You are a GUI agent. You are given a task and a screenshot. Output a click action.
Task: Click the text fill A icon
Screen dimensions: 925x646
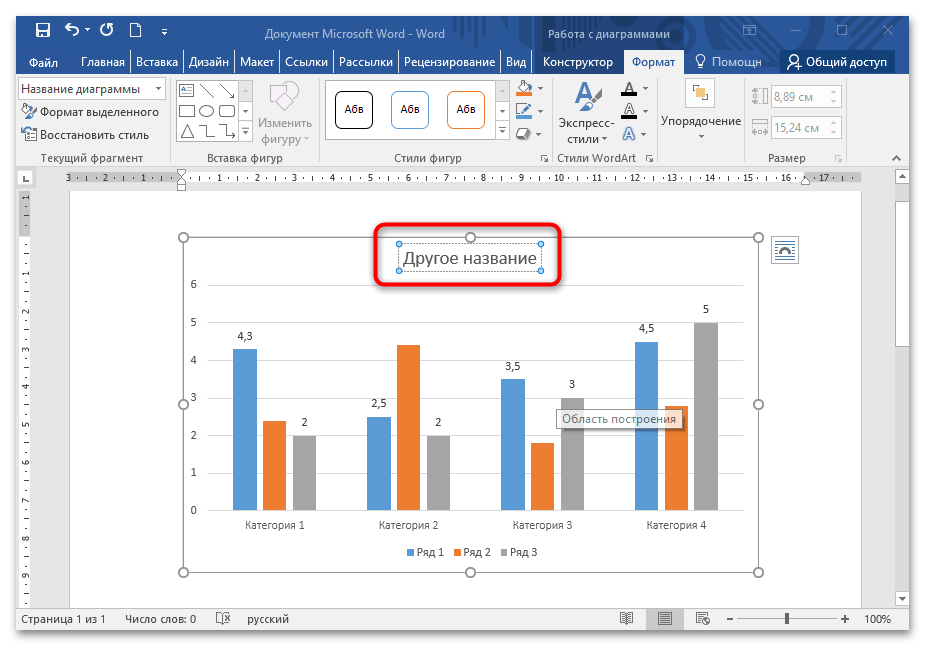pos(629,89)
